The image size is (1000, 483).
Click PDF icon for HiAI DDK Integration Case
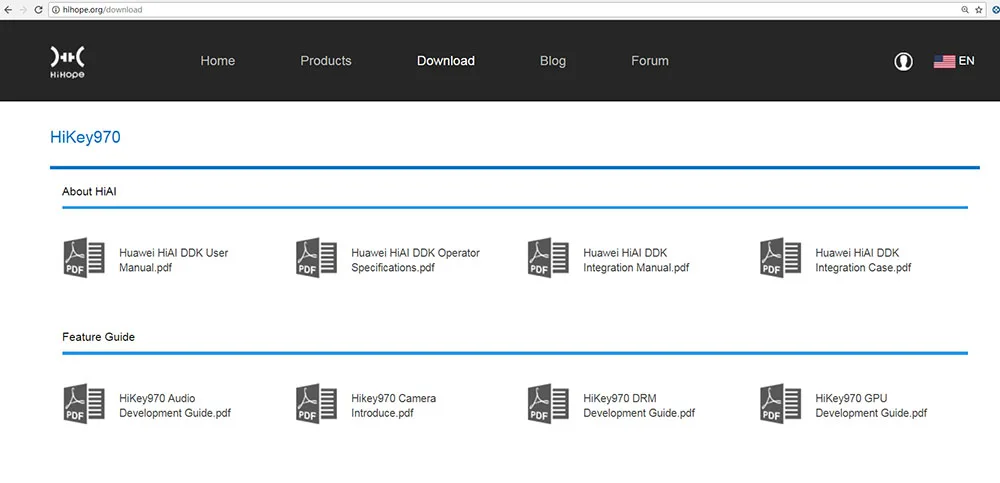coord(781,258)
